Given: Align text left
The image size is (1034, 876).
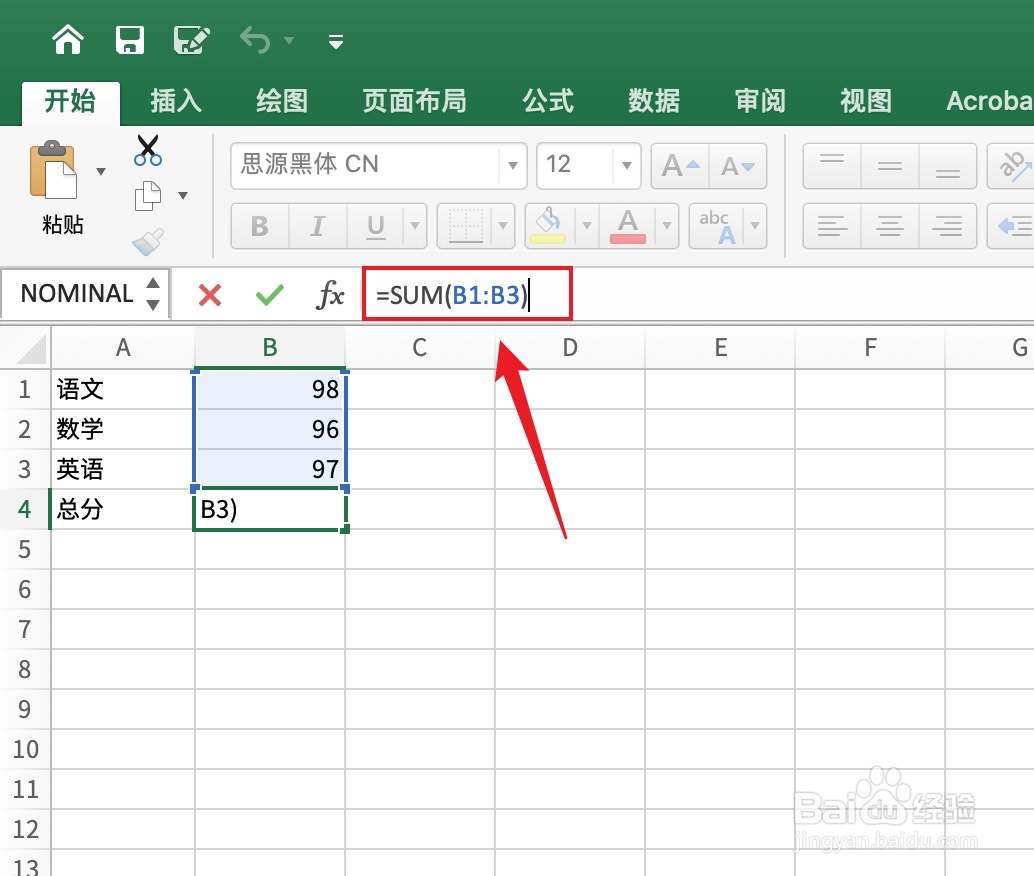Looking at the screenshot, I should [x=832, y=226].
